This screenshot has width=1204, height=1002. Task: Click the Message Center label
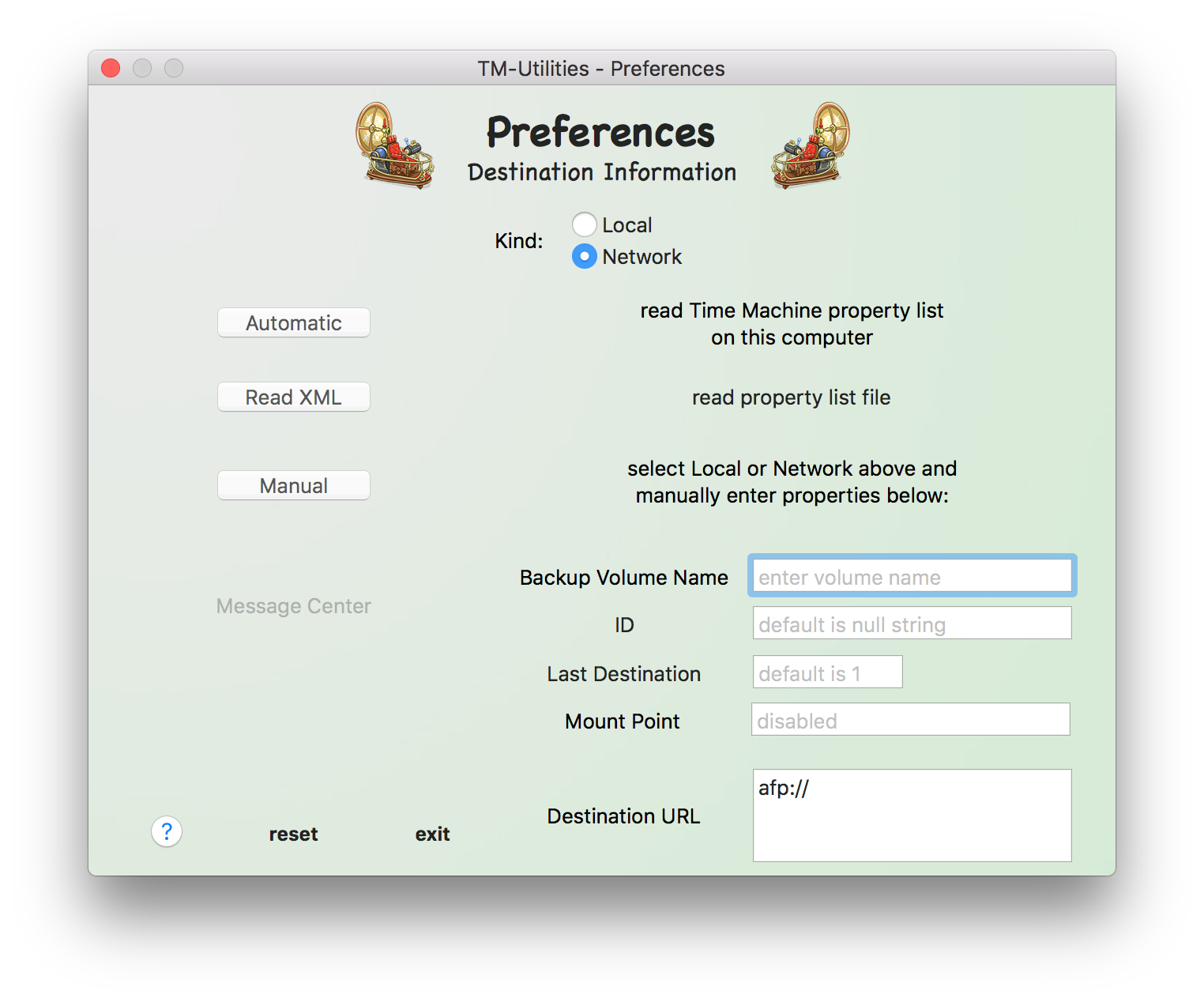(x=294, y=606)
